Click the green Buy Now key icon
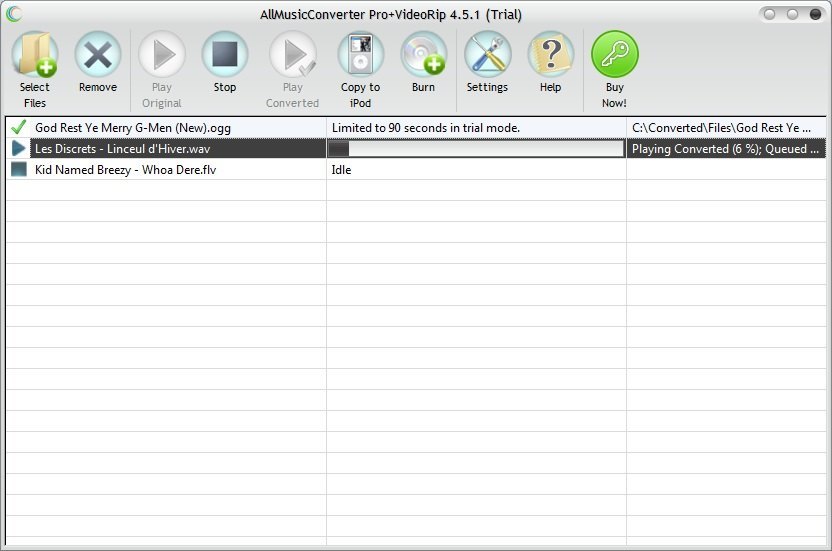Image resolution: width=832 pixels, height=551 pixels. [x=614, y=55]
